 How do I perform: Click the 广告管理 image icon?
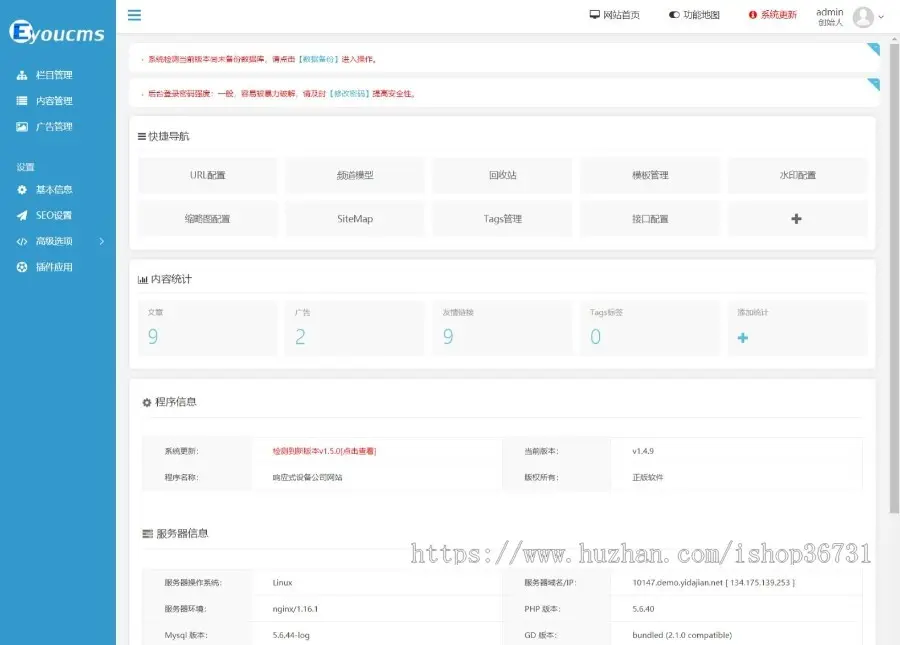(22, 127)
